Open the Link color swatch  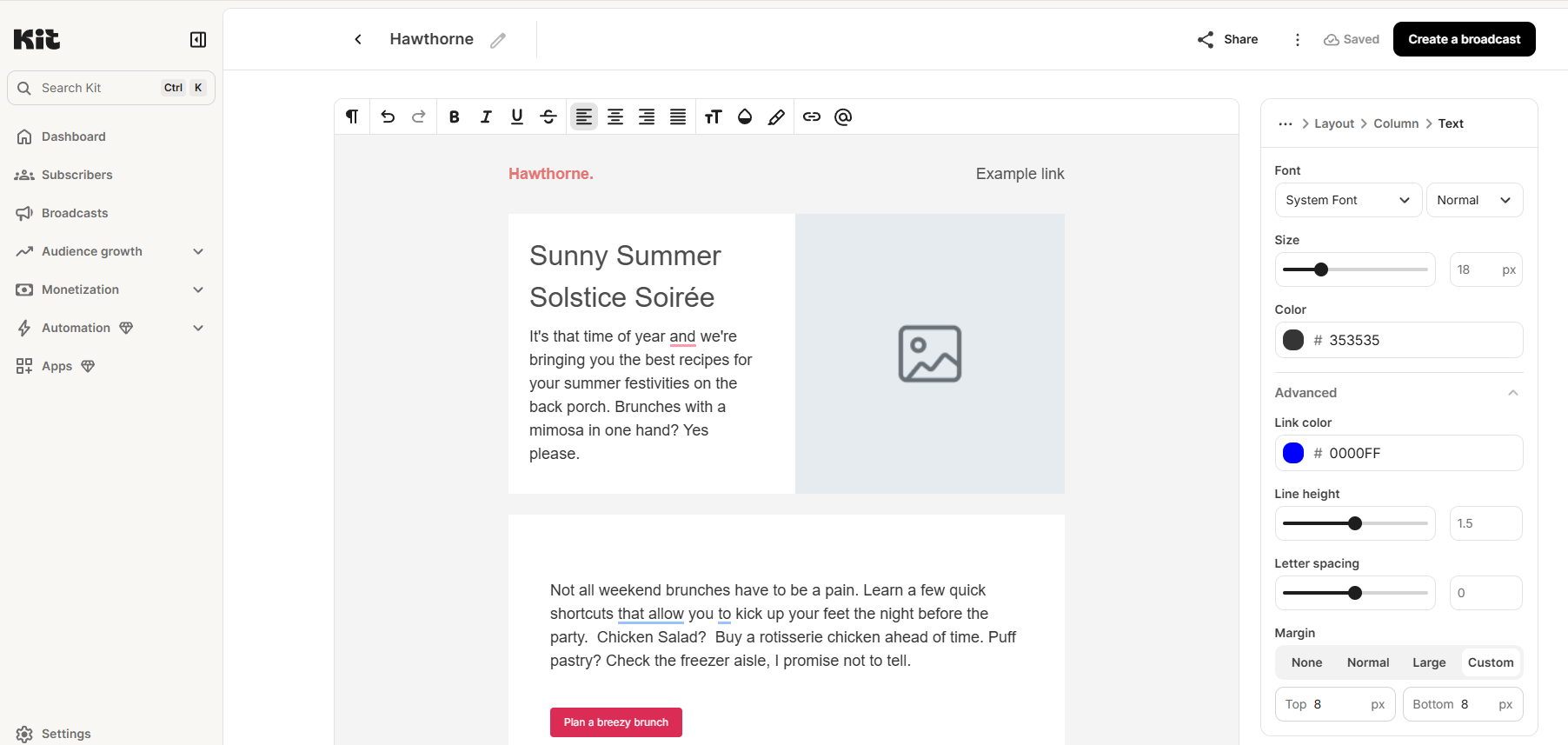coord(1293,453)
